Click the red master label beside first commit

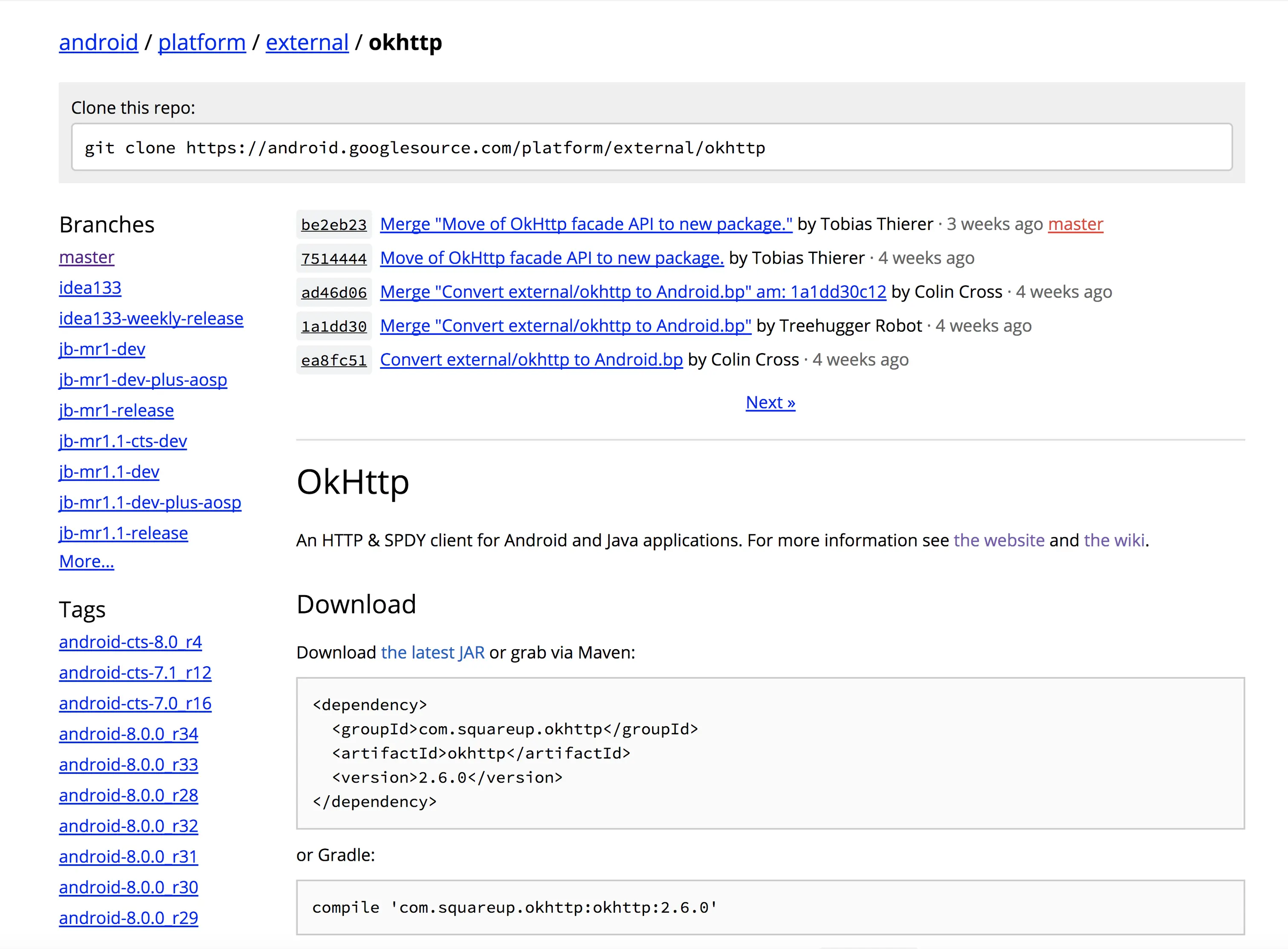(x=1075, y=224)
